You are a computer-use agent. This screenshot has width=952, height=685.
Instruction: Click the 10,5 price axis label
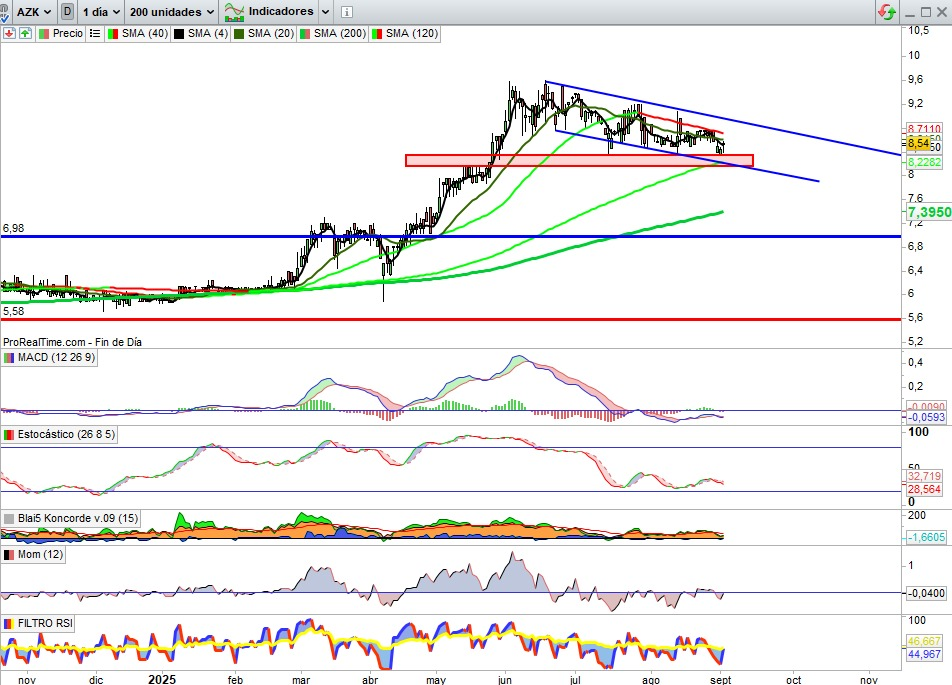coord(918,30)
